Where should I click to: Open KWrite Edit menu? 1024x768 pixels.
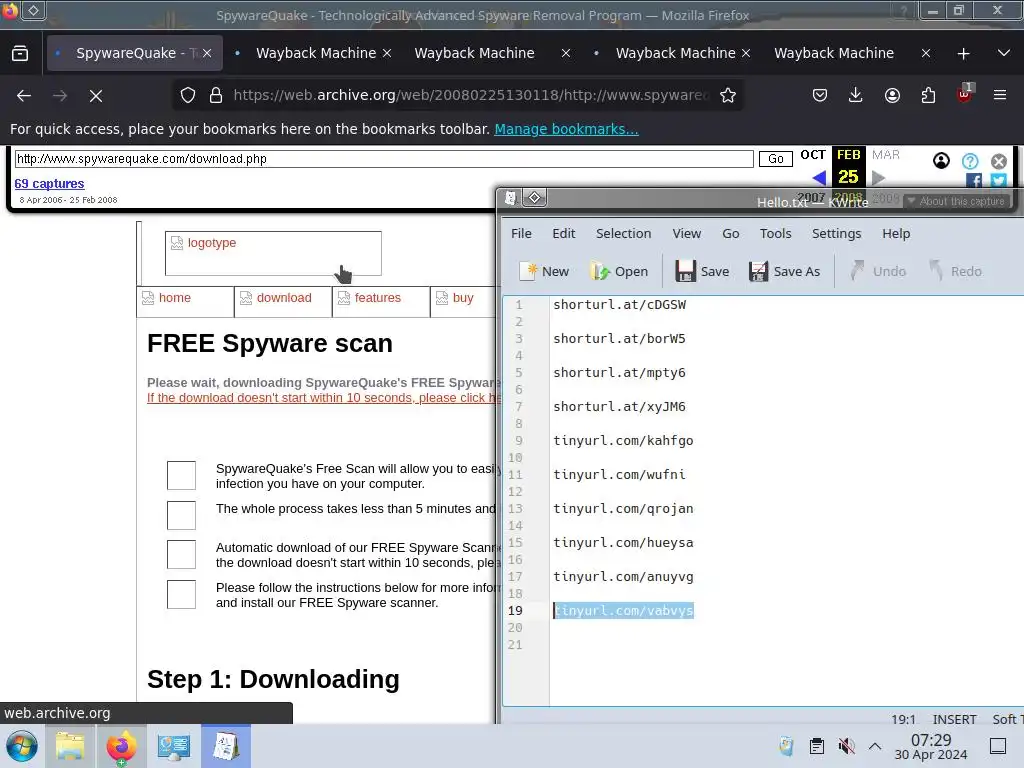pos(564,233)
